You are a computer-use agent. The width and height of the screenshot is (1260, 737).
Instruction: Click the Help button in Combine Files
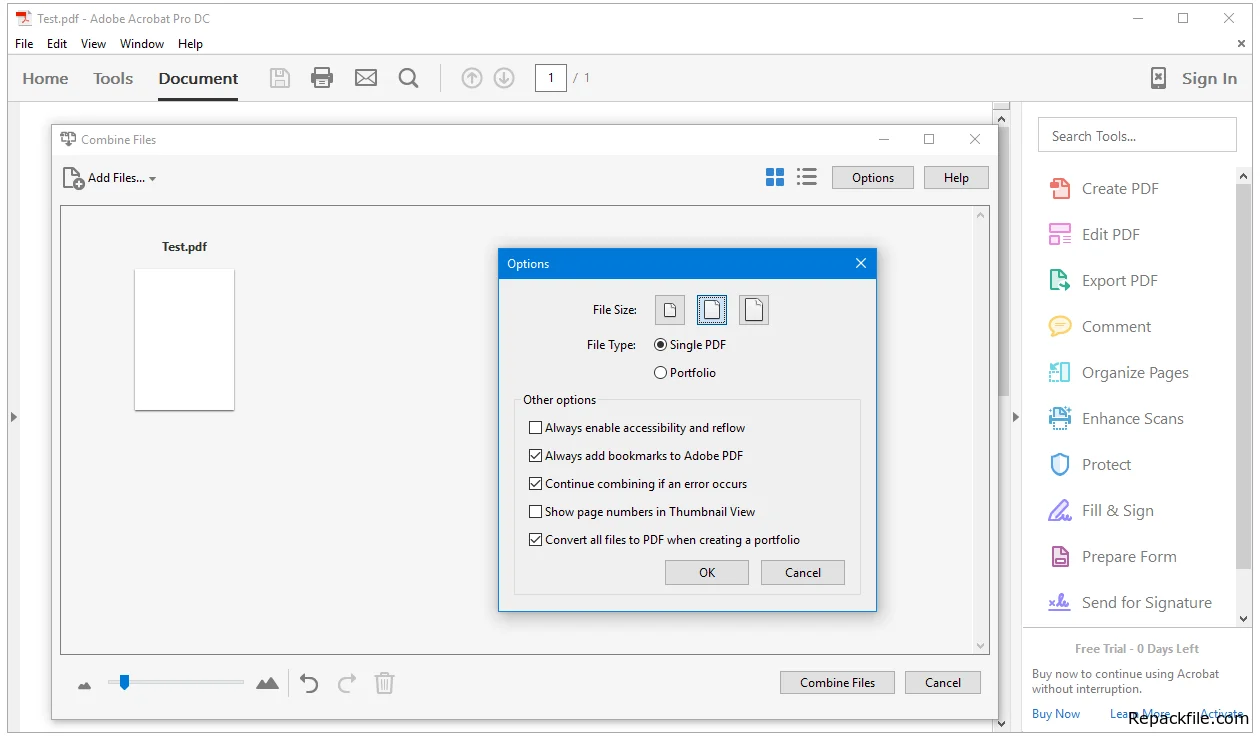pos(956,177)
